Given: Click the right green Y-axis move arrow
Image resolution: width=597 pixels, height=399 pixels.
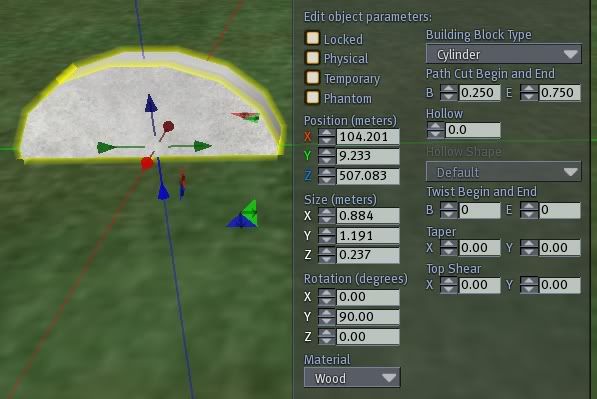Looking at the screenshot, I should click(x=203, y=146).
